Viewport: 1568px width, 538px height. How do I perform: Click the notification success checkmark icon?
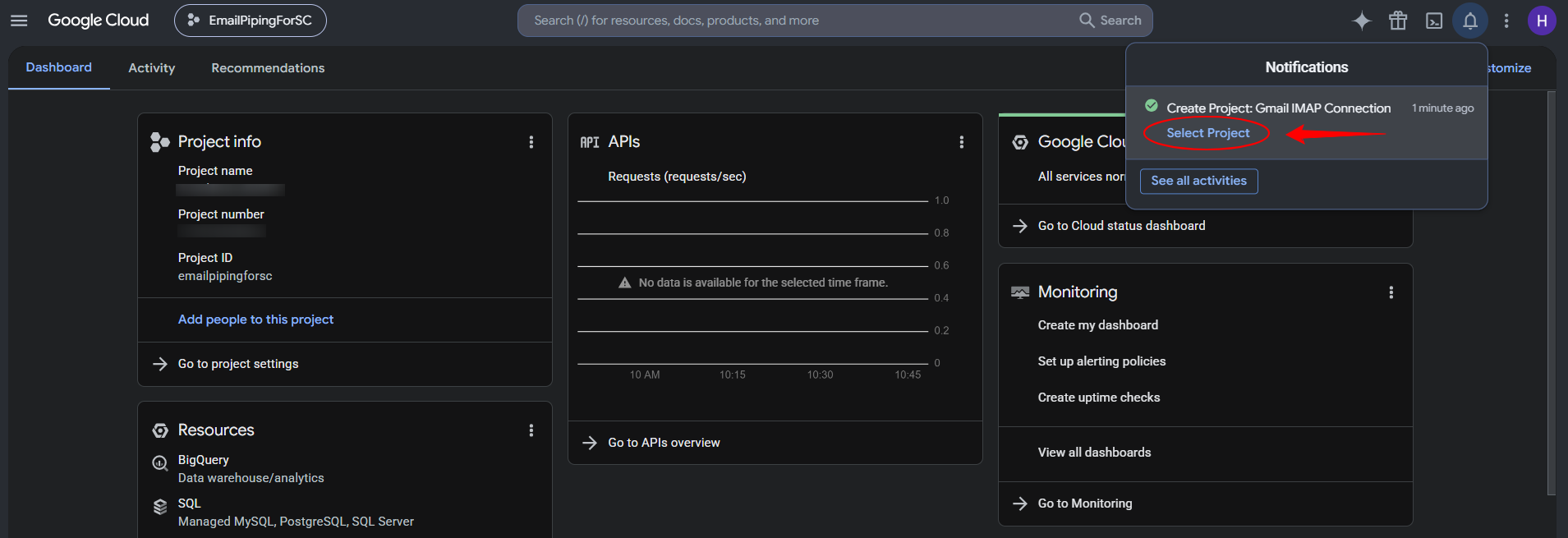tap(1152, 106)
